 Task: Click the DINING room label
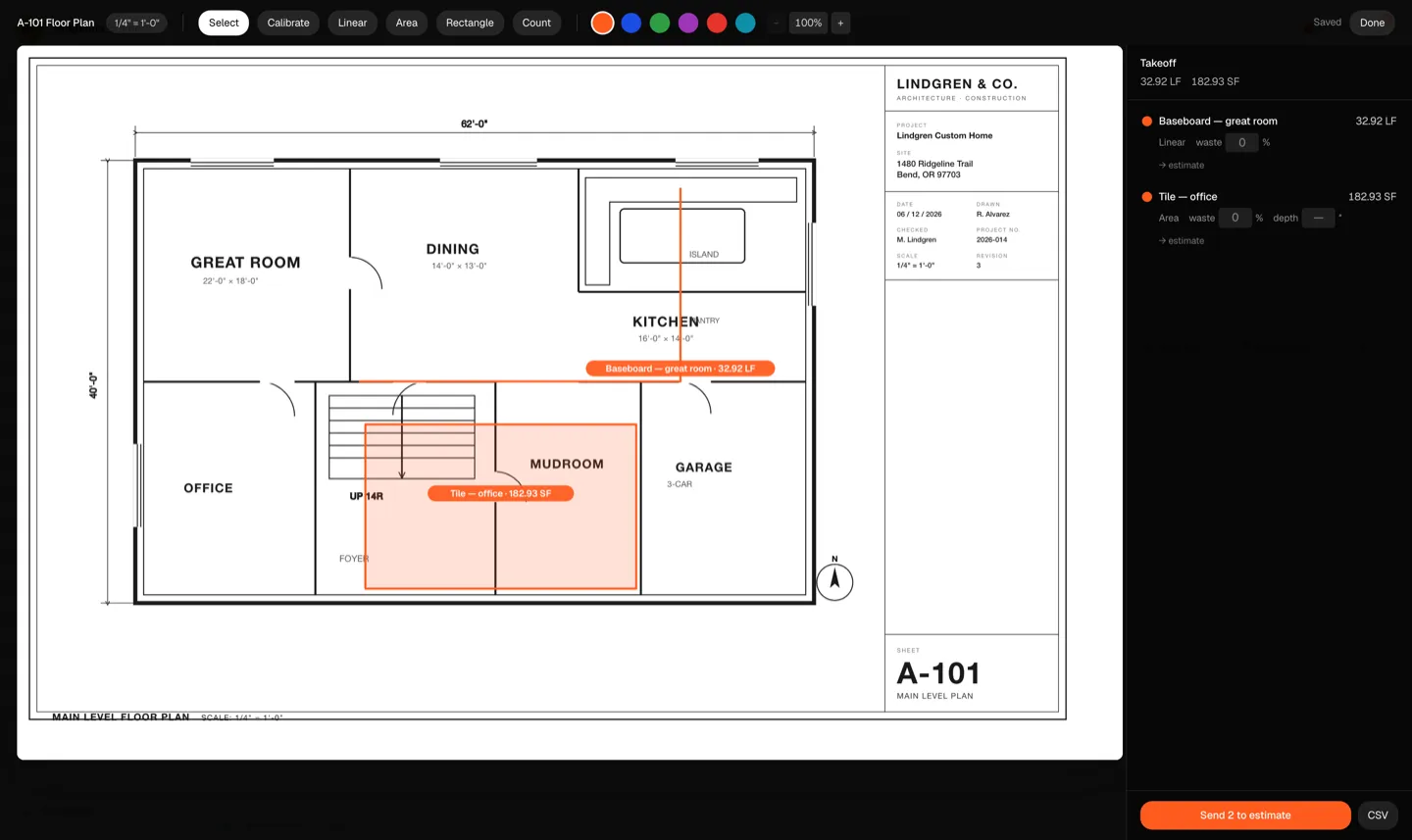pyautogui.click(x=452, y=249)
